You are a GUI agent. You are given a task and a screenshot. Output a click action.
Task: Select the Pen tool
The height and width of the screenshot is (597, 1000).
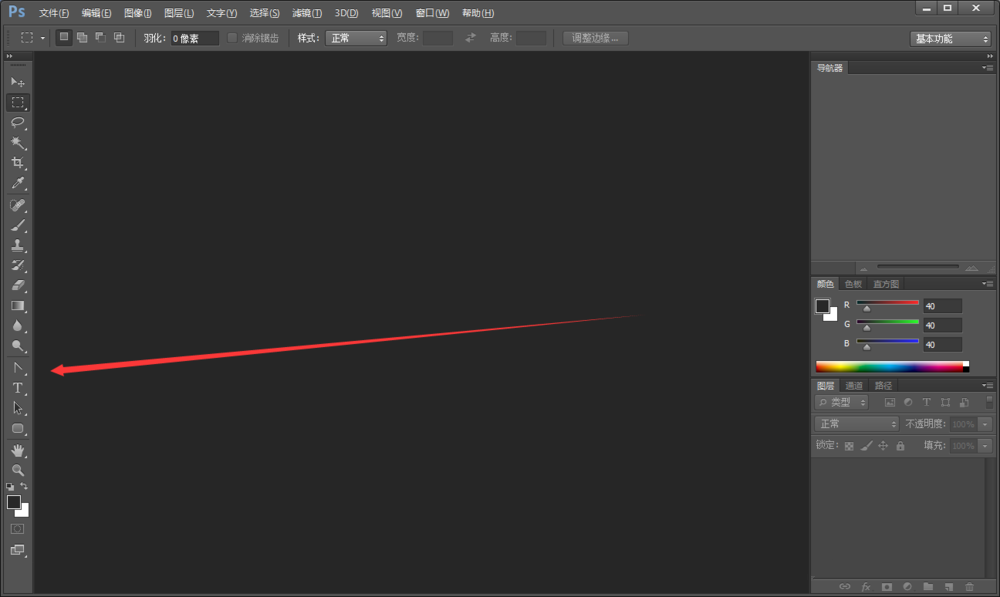click(x=18, y=368)
